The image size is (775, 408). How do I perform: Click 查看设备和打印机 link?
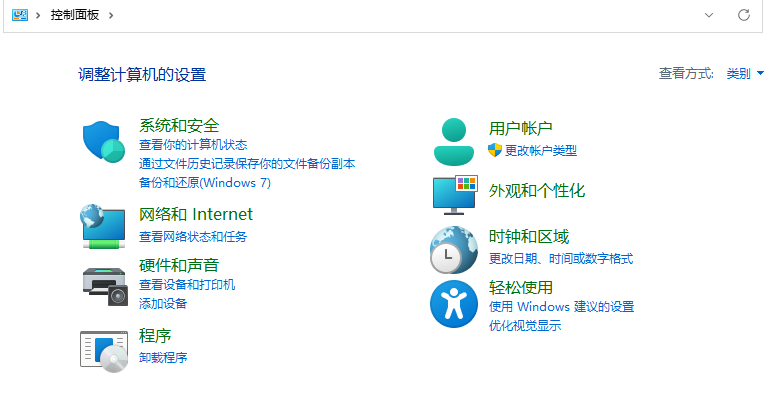click(x=187, y=285)
